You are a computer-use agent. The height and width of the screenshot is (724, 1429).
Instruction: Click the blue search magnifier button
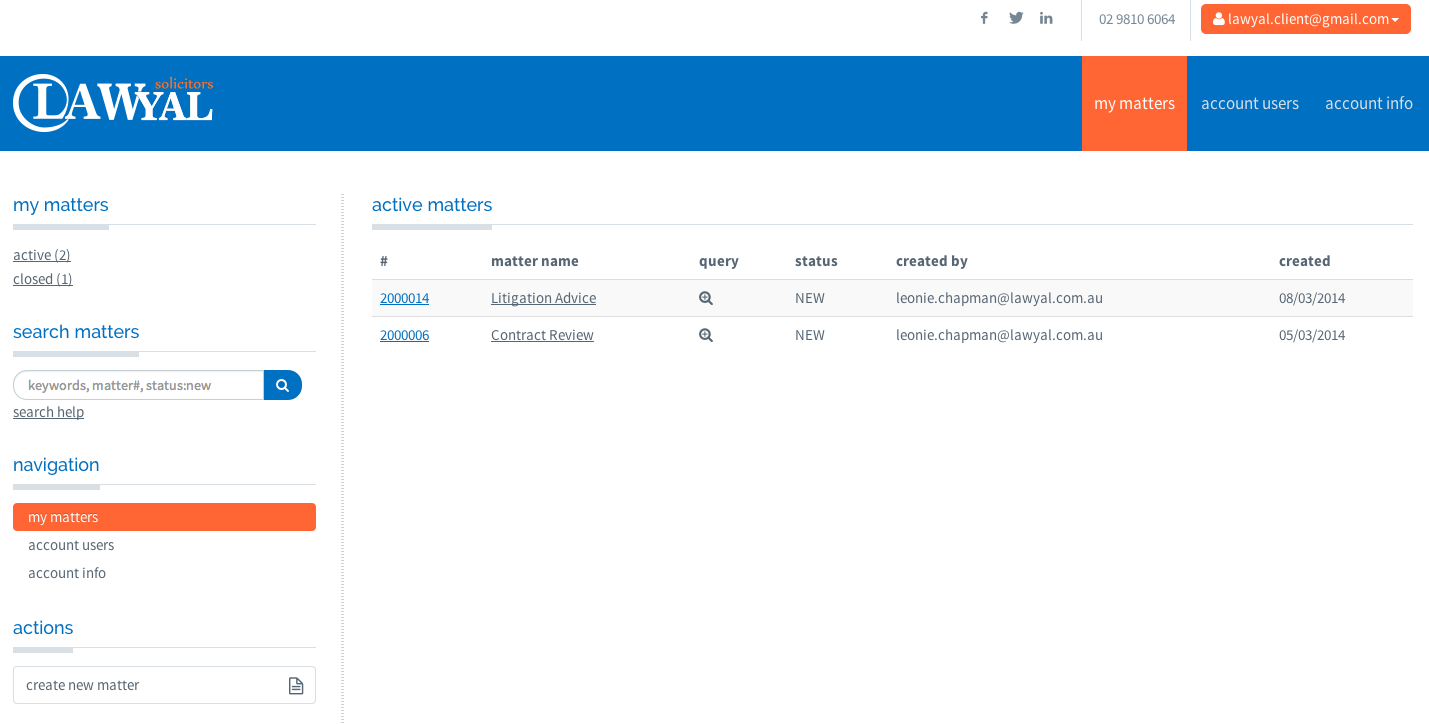(283, 385)
